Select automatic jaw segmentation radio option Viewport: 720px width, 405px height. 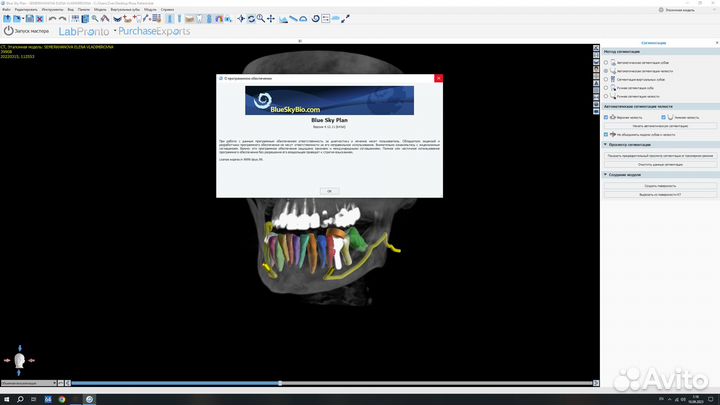(x=606, y=71)
